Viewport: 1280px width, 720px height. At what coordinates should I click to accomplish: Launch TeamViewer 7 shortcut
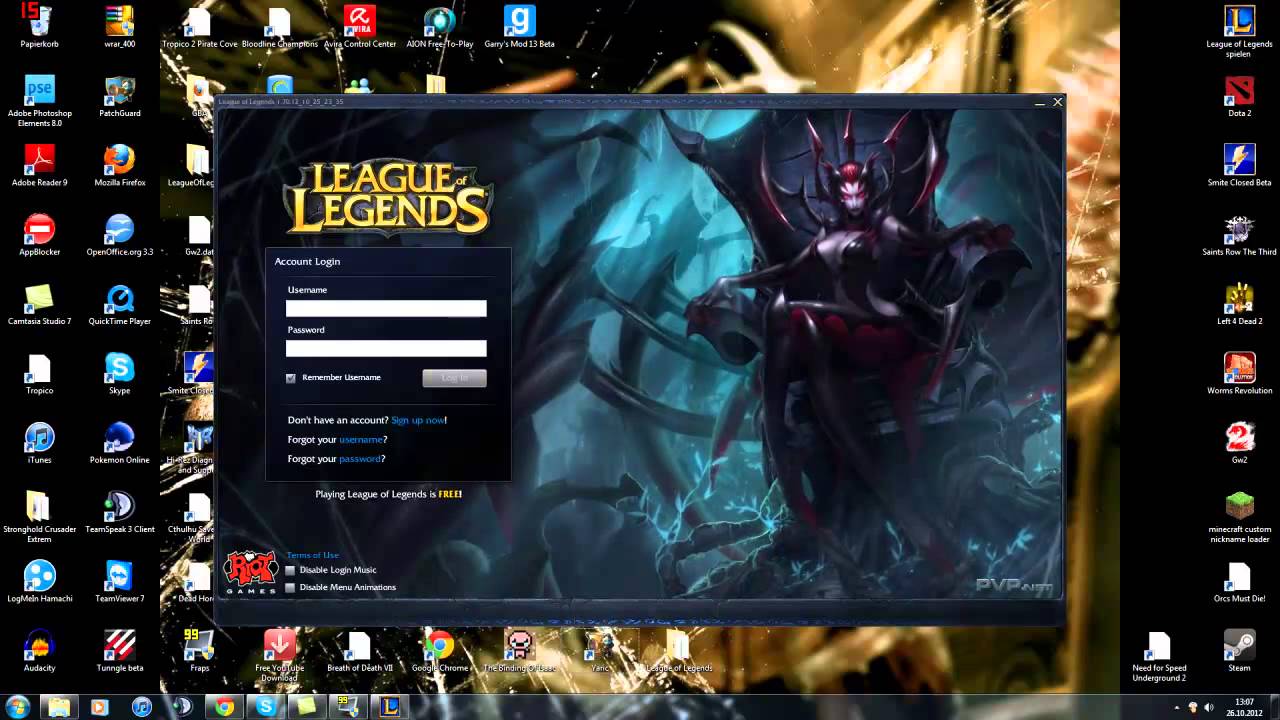pos(119,580)
